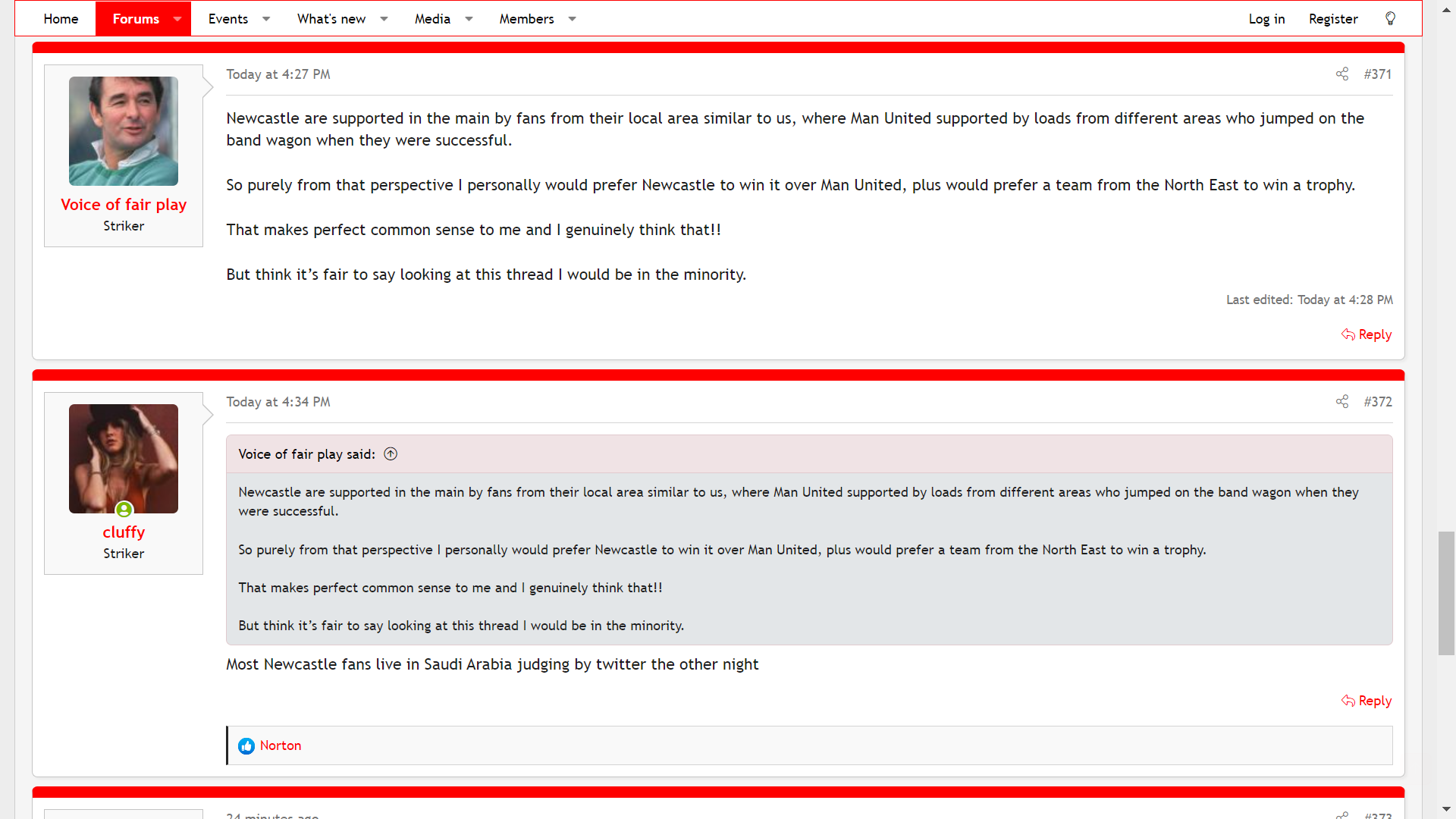Expand the Events dropdown arrow
Screen dimensions: 1456x819
pos(266,18)
